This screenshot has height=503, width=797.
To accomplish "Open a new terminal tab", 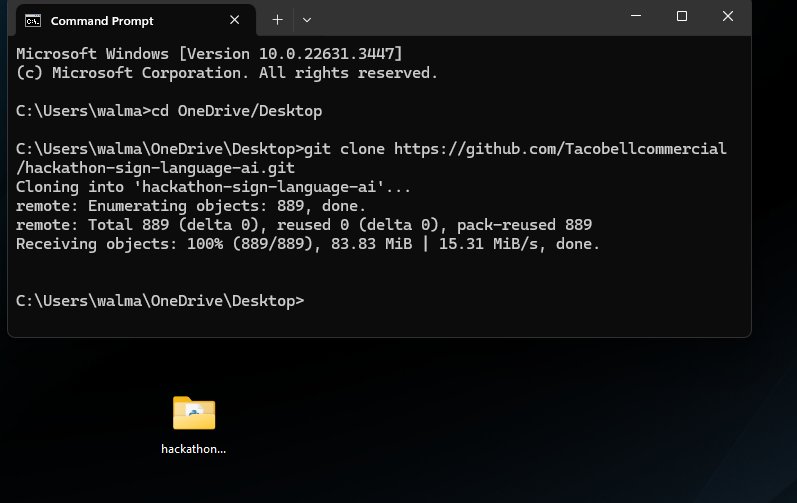I will pyautogui.click(x=277, y=20).
